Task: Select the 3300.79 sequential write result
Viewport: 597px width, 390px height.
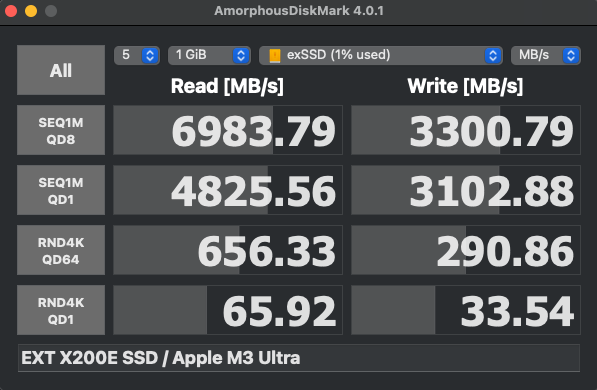Action: click(466, 130)
